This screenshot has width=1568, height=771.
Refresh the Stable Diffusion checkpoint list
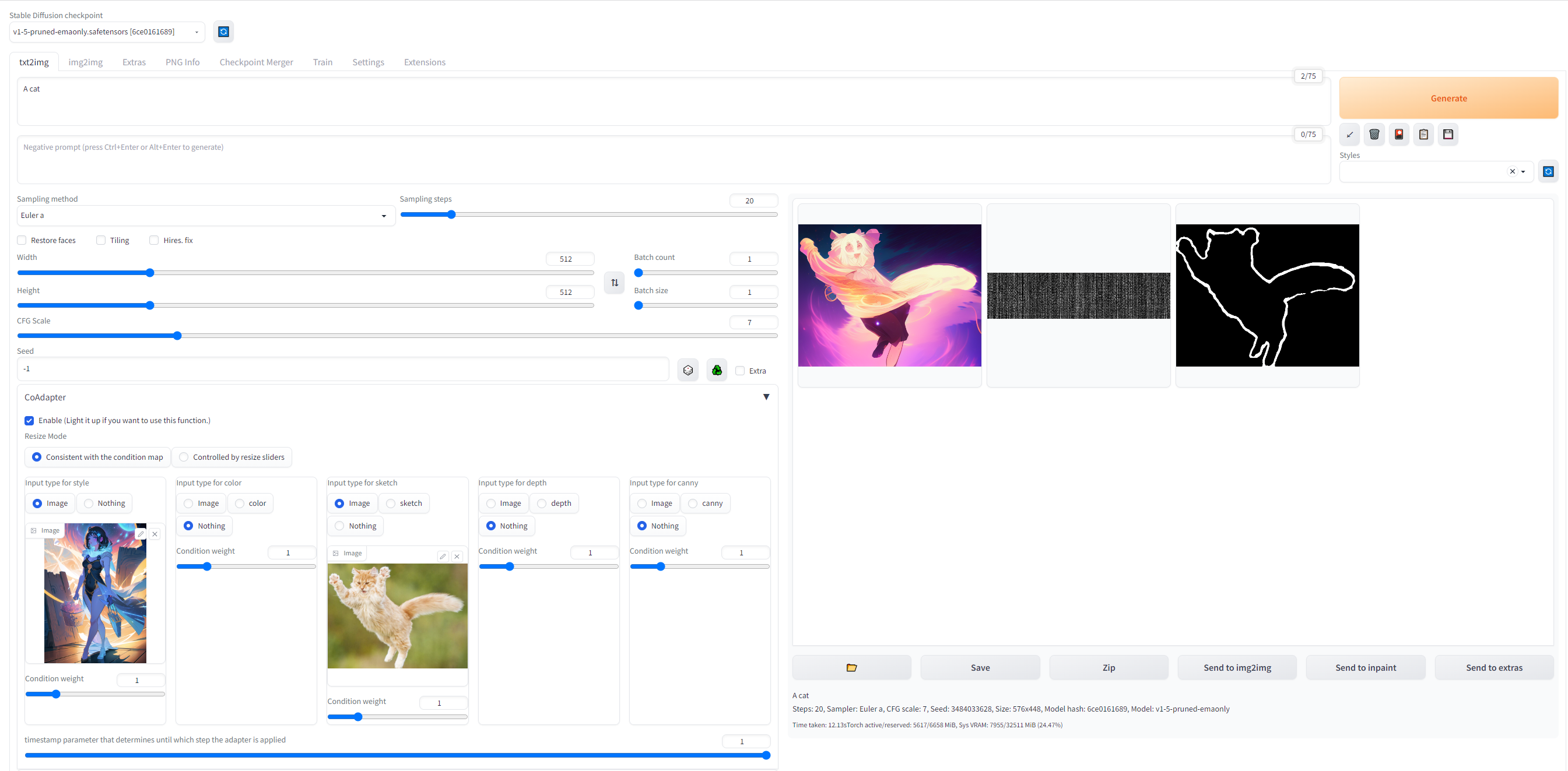223,31
